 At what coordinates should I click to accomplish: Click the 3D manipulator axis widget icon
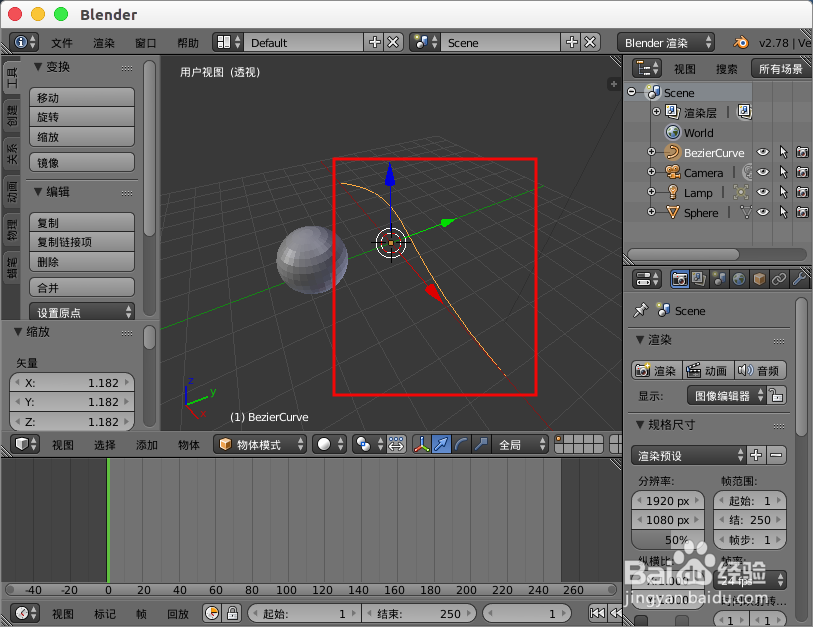(x=421, y=444)
